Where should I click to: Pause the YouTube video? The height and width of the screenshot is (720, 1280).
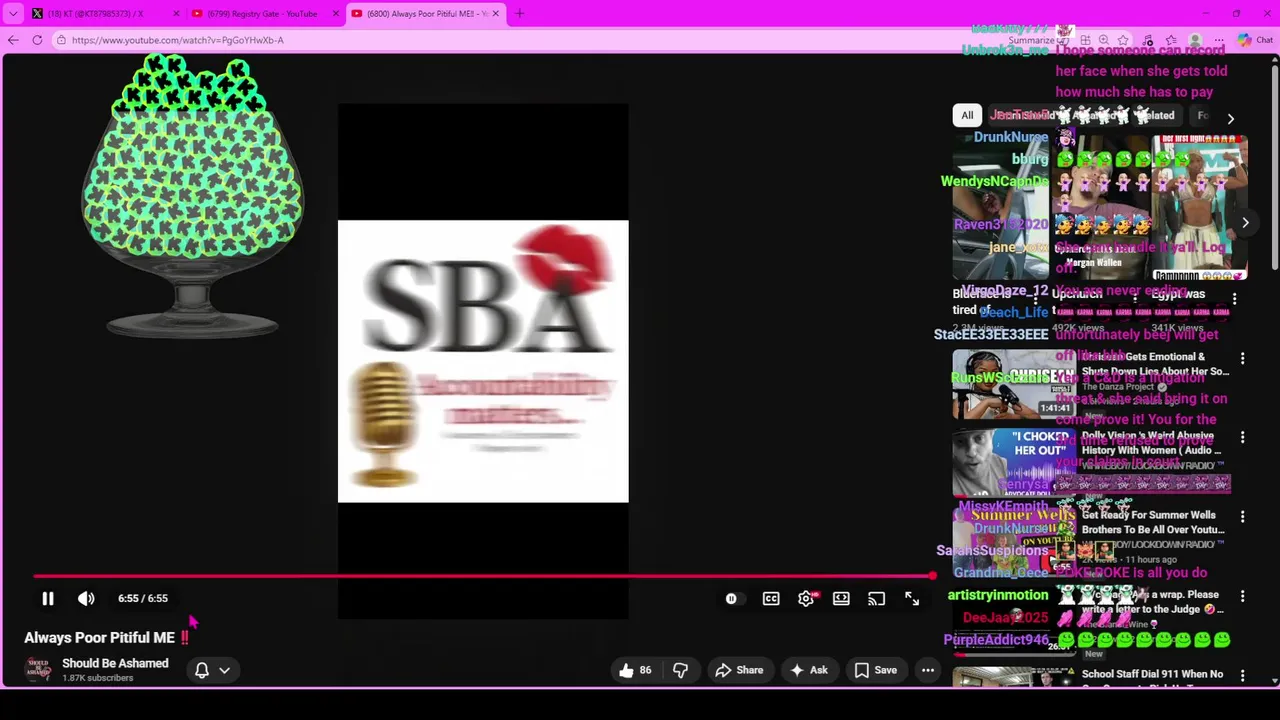point(47,598)
